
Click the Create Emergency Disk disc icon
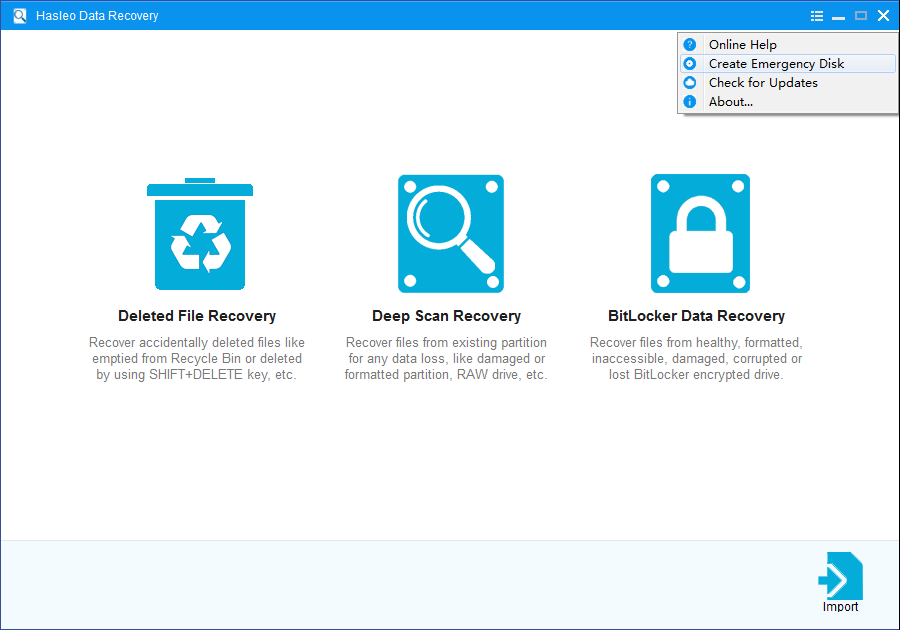coord(690,64)
